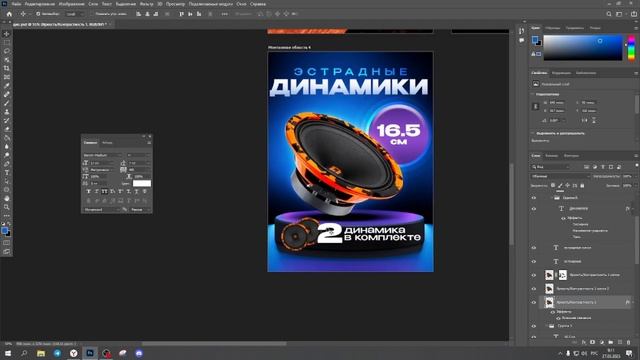Switch to the Библиотеки tab
This screenshot has width=640, height=360.
[x=586, y=73]
